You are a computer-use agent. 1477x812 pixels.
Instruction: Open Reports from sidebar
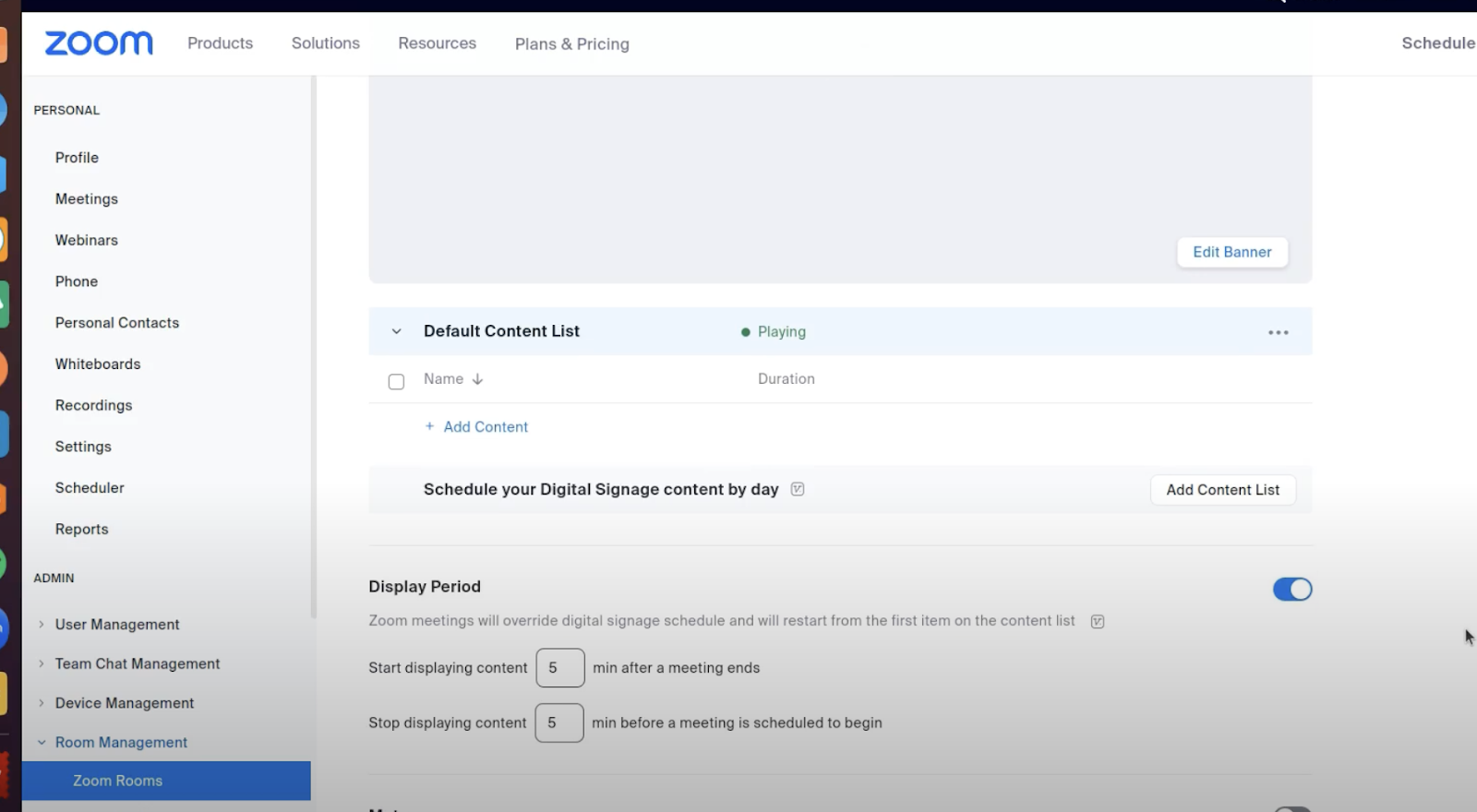click(x=81, y=529)
